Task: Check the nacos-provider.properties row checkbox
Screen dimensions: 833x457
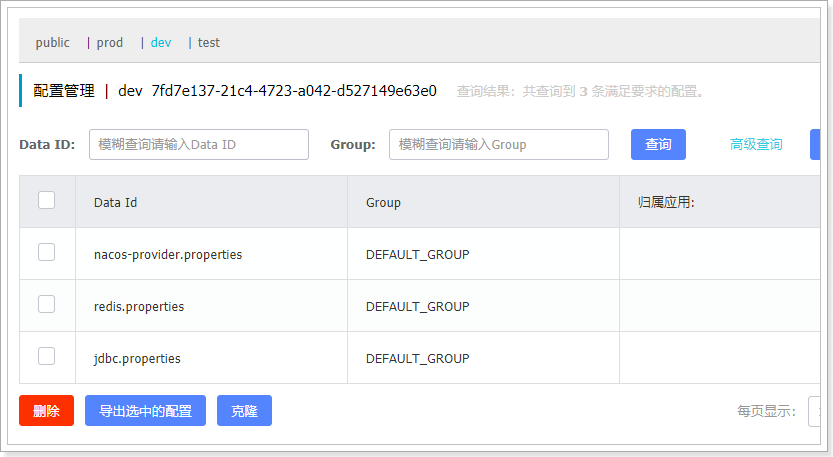Action: (47, 253)
